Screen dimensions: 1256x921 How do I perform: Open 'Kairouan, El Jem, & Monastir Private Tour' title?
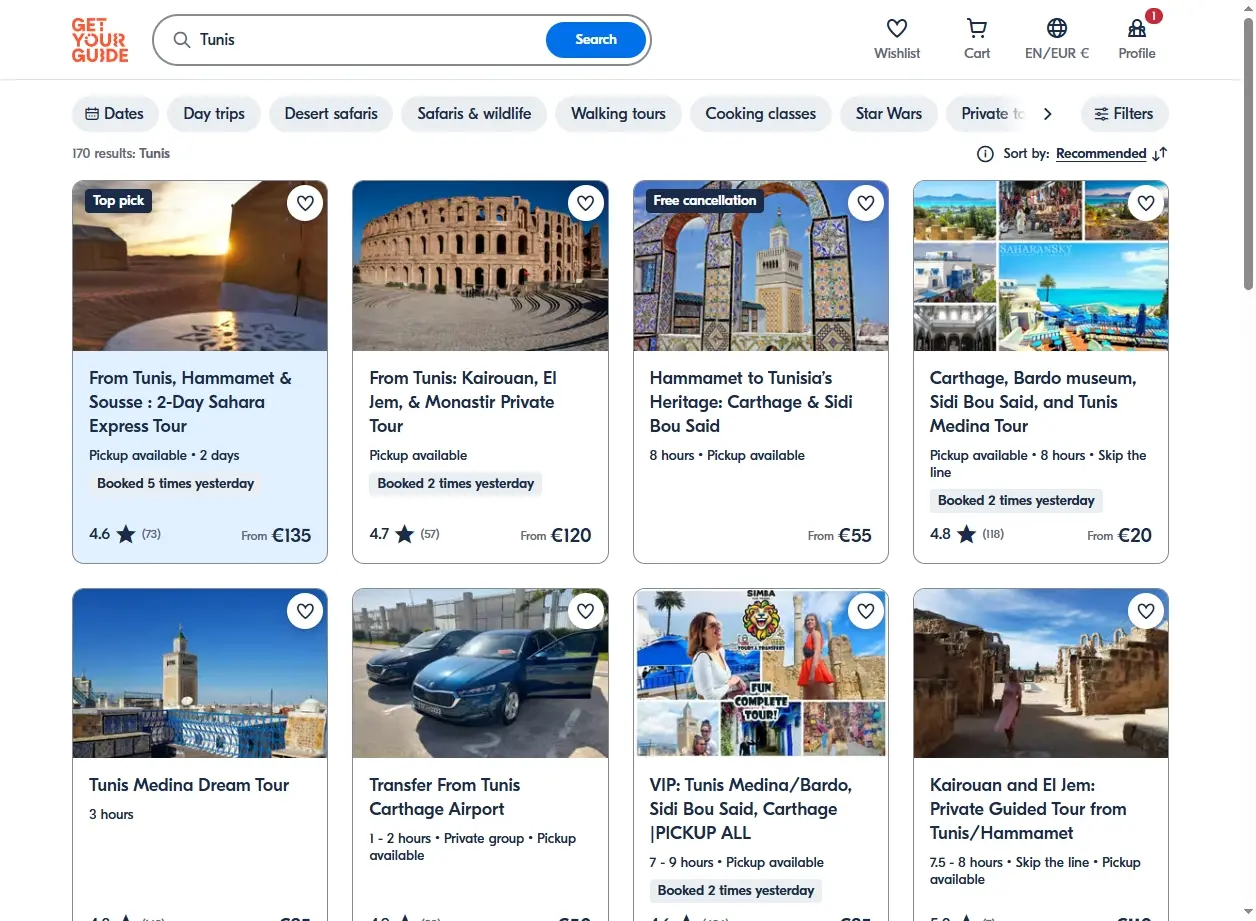[463, 402]
